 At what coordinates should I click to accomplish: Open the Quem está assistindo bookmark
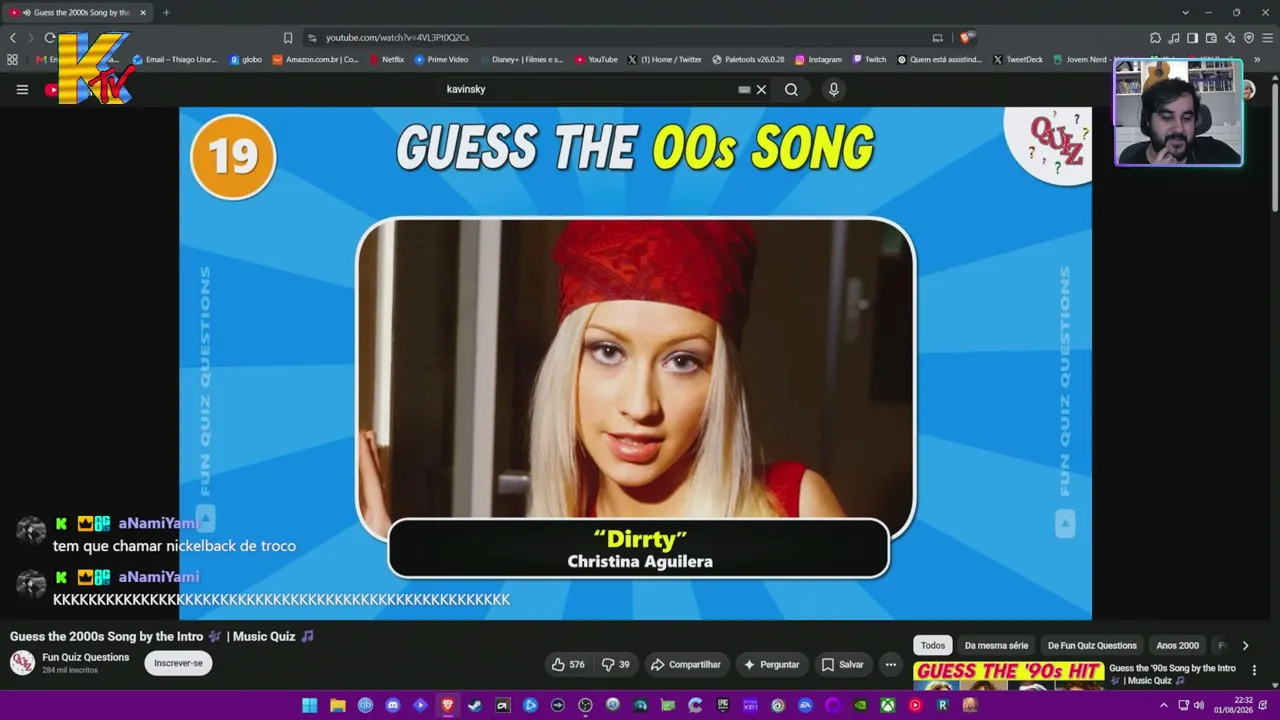coord(940,60)
